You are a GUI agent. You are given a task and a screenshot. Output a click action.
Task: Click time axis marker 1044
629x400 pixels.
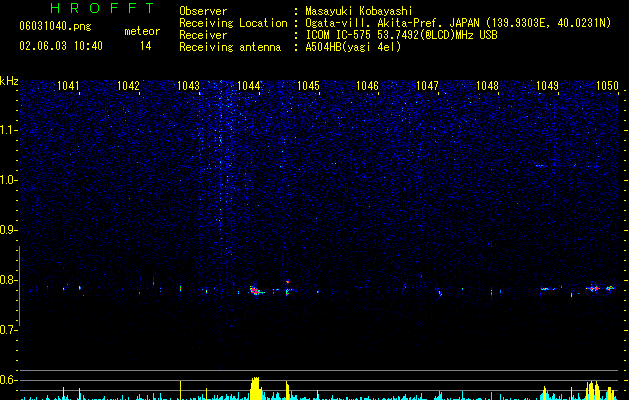pos(248,85)
